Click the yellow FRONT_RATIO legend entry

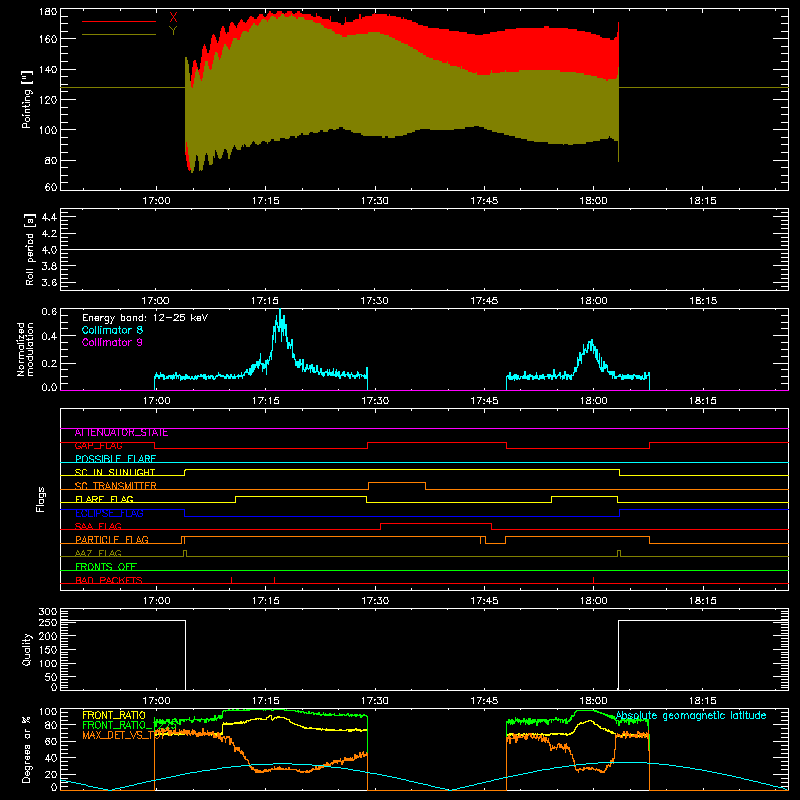(x=114, y=715)
